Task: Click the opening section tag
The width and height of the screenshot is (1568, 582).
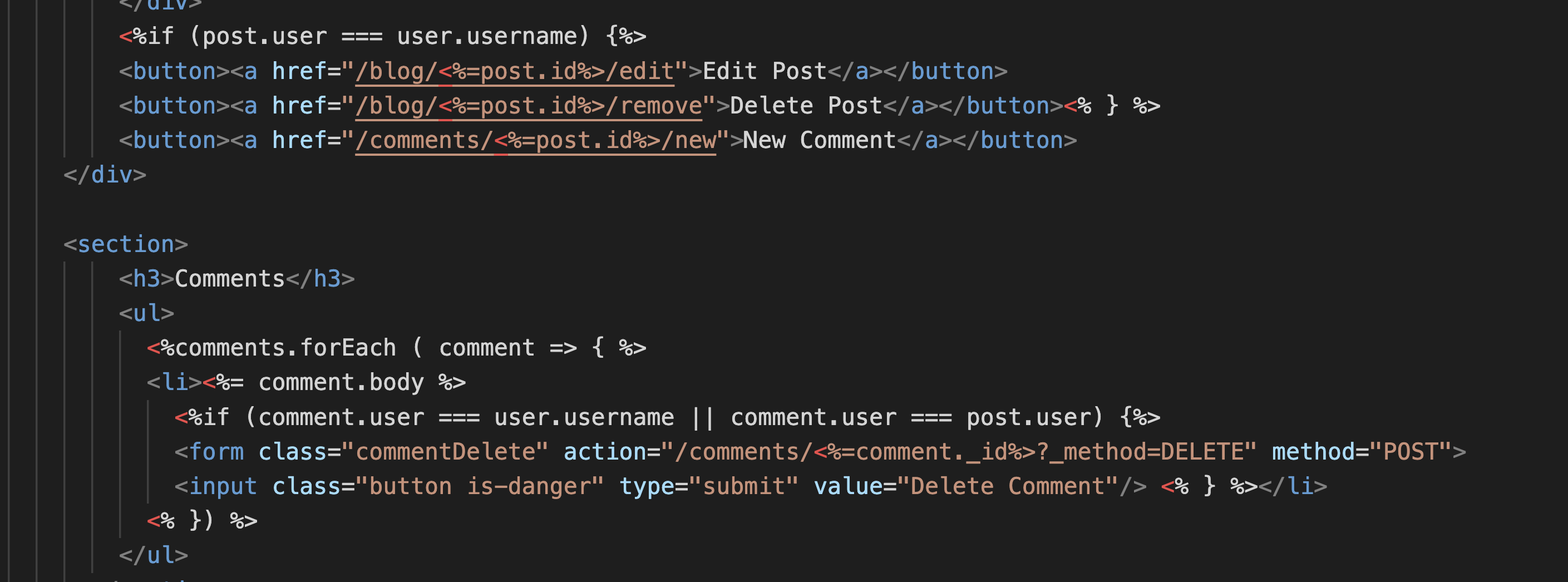Action: (126, 244)
